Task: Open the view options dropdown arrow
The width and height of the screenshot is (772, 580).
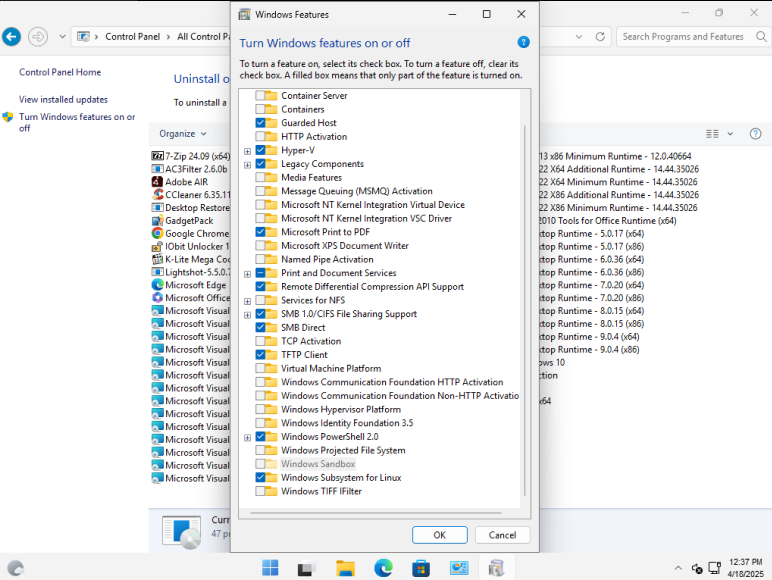Action: click(x=730, y=133)
